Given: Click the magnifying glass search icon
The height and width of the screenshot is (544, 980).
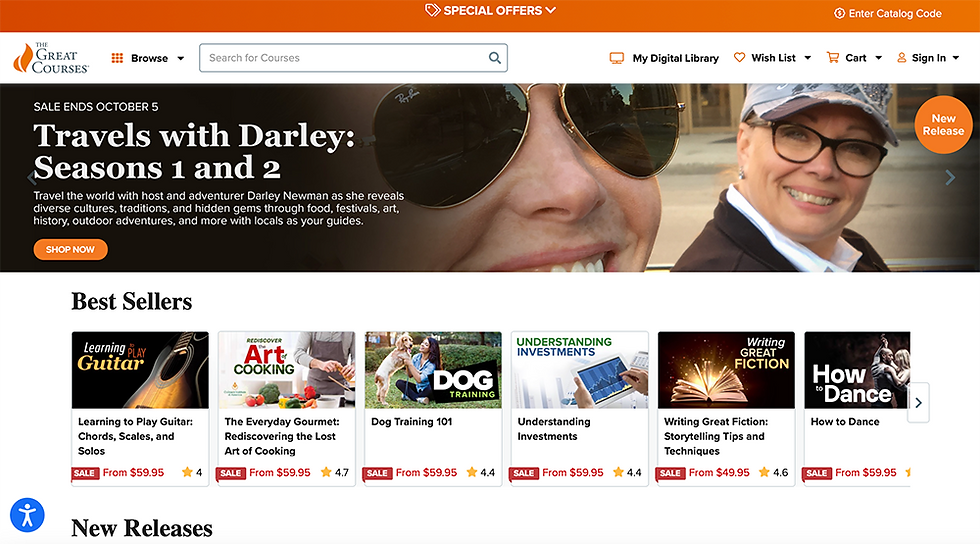Looking at the screenshot, I should pos(494,58).
